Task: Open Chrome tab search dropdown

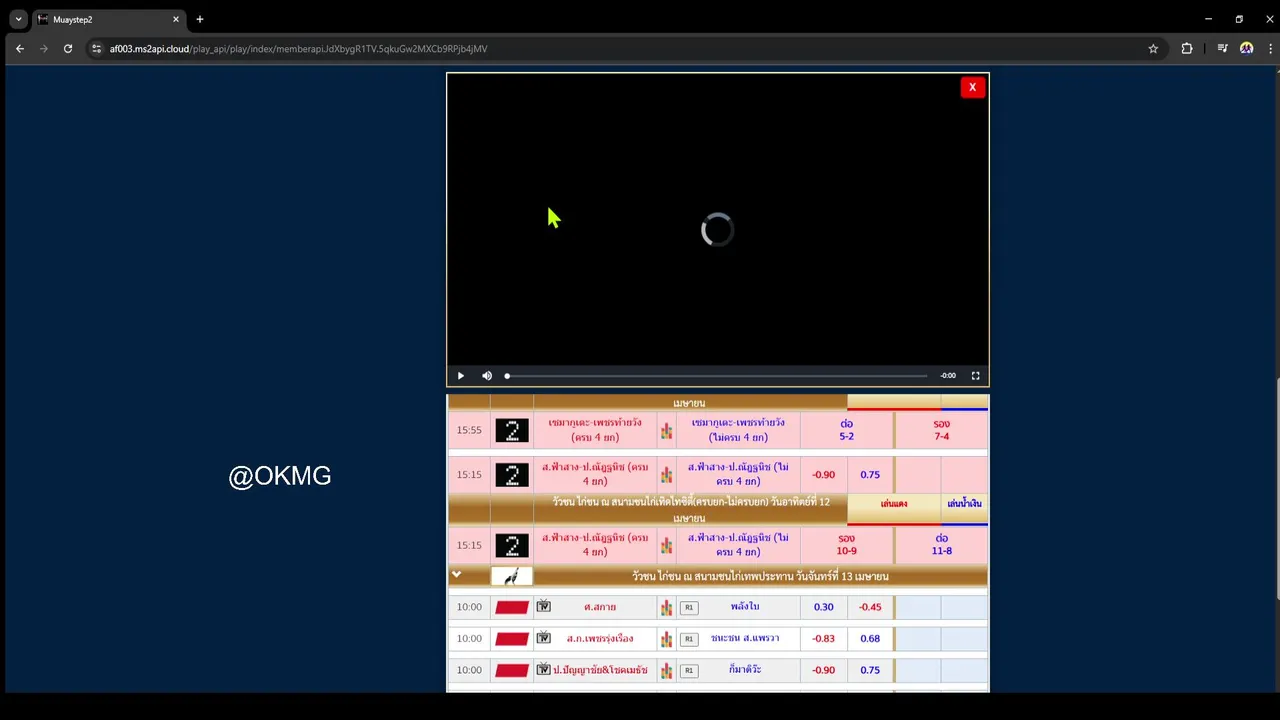Action: coord(18,19)
